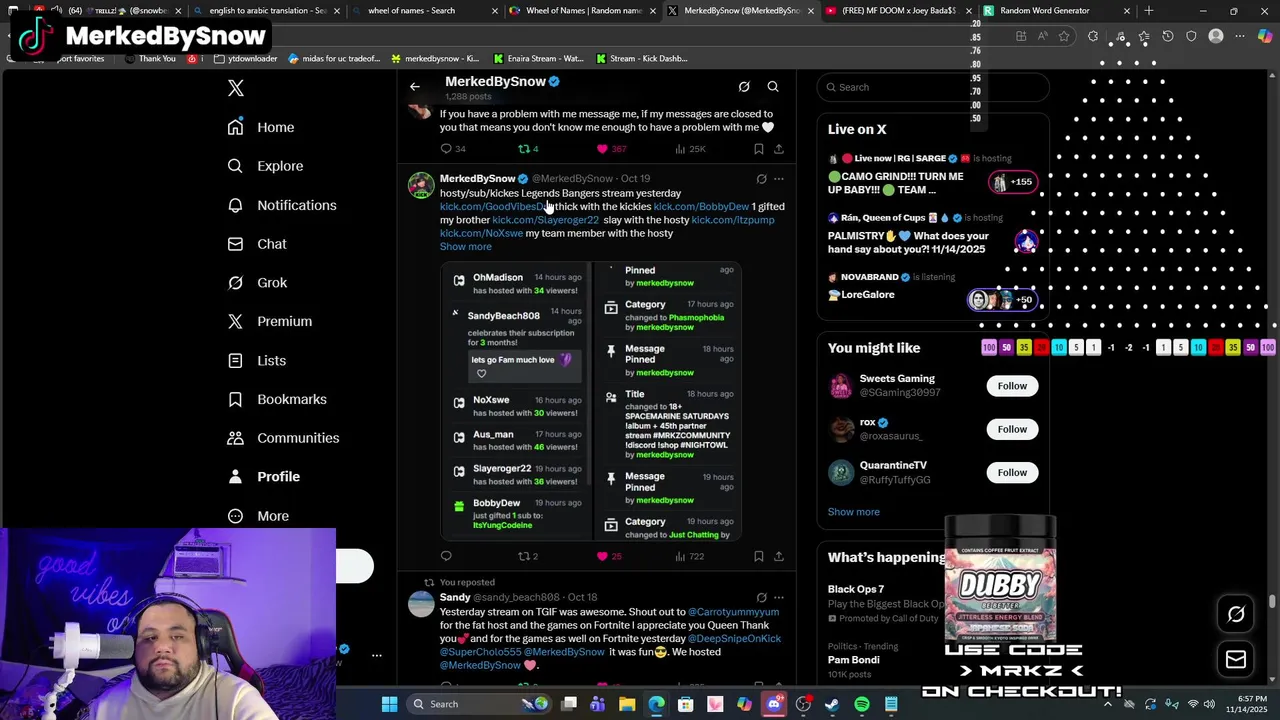Open Lists in the sidebar
This screenshot has height=720, width=1280.
tap(257, 360)
